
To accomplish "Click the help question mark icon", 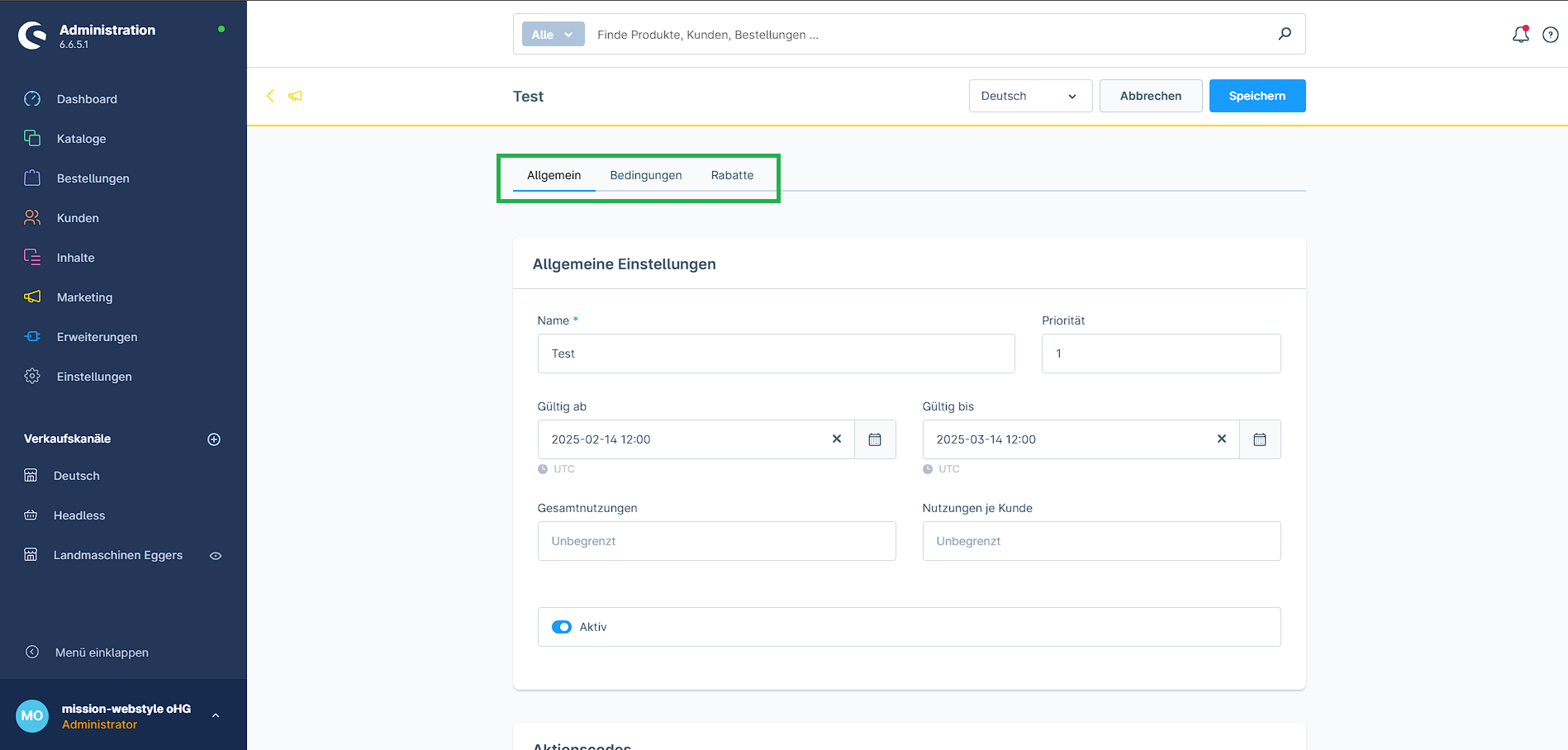I will coord(1551,35).
